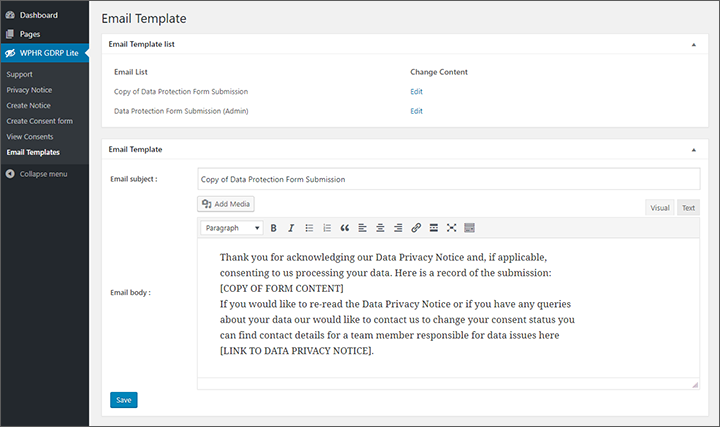720x427 pixels.
Task: Center align the email body text
Action: [x=380, y=228]
